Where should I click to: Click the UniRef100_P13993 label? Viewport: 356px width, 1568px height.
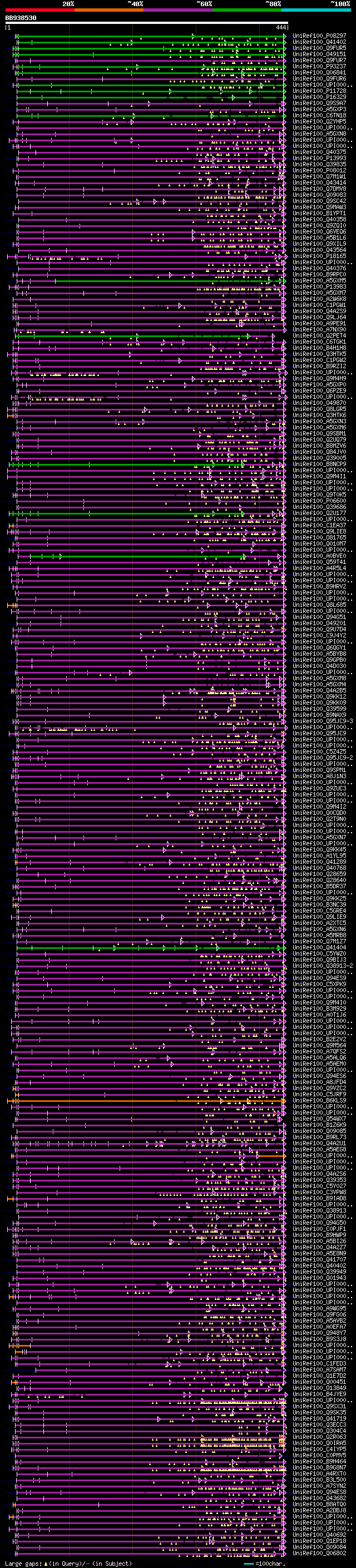tap(319, 159)
